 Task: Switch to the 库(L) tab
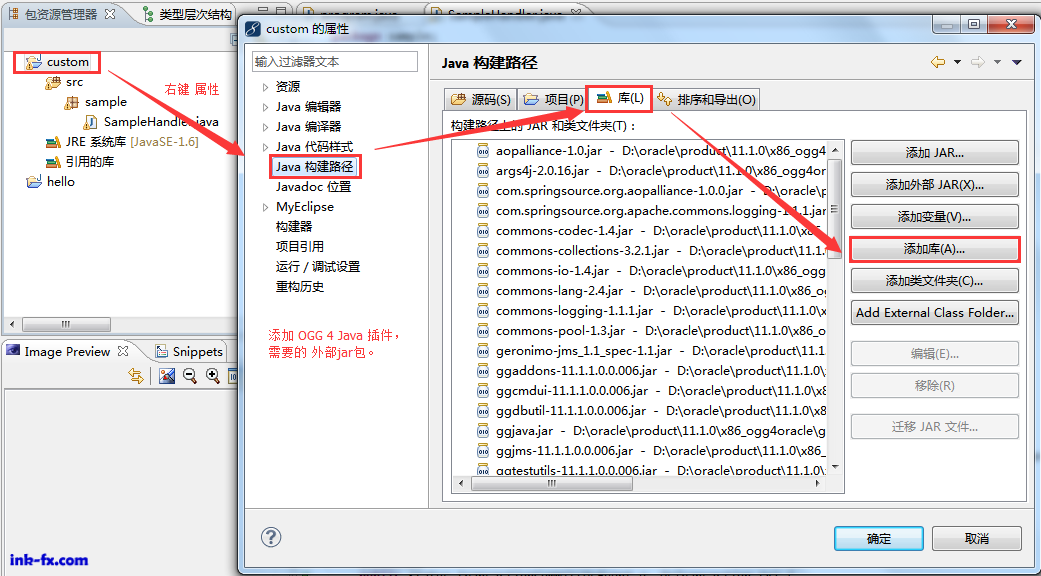point(620,98)
